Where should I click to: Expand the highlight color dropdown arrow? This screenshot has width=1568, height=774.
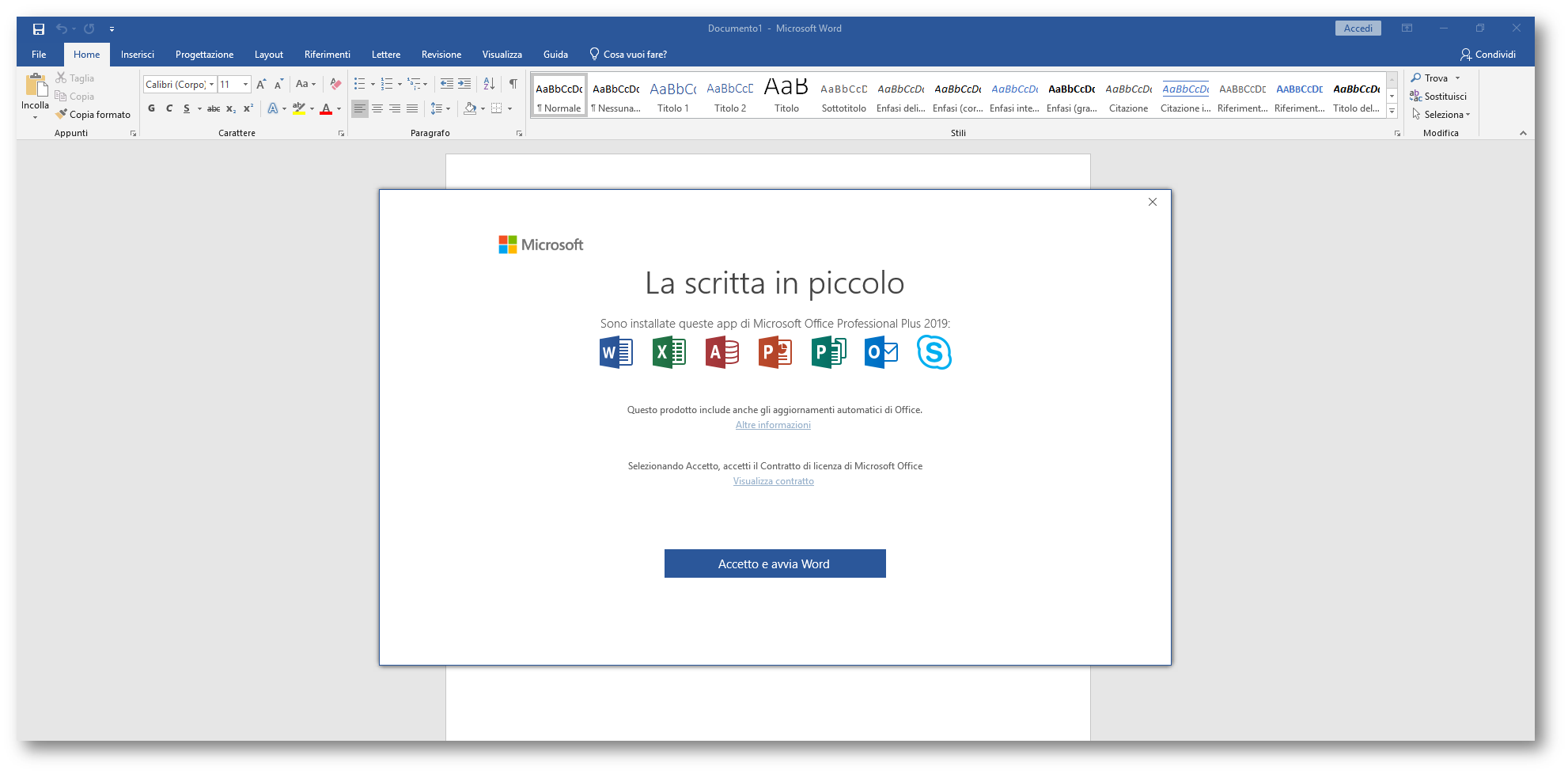pos(312,108)
